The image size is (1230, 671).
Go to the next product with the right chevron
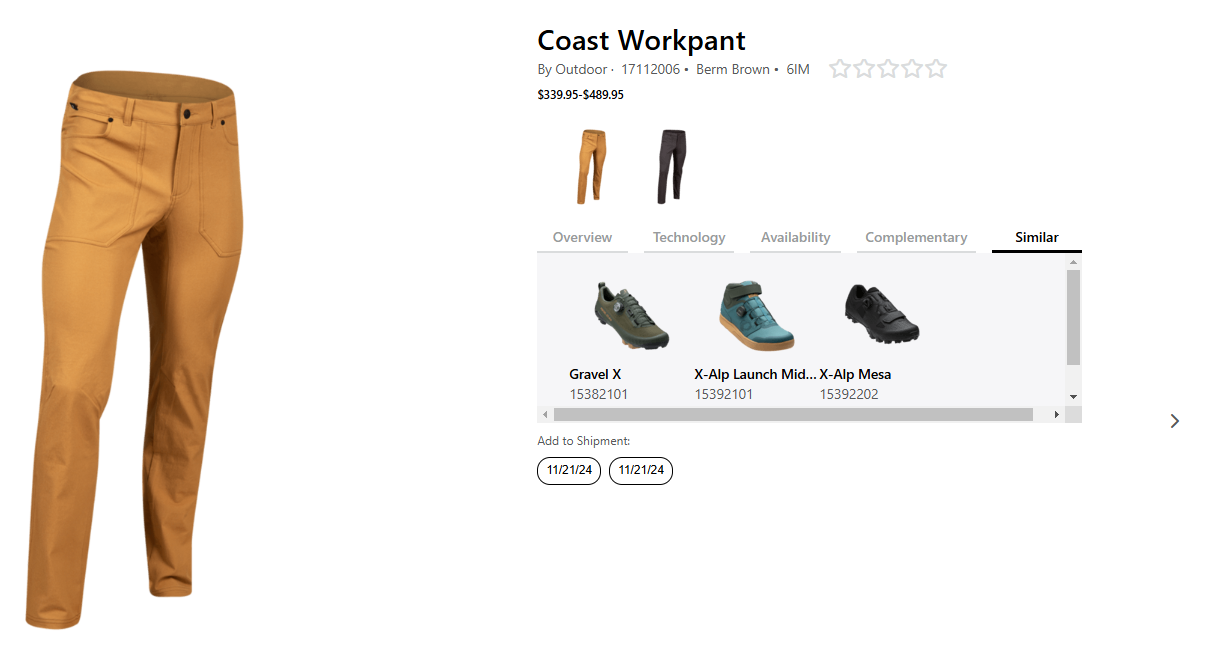[x=1175, y=421]
